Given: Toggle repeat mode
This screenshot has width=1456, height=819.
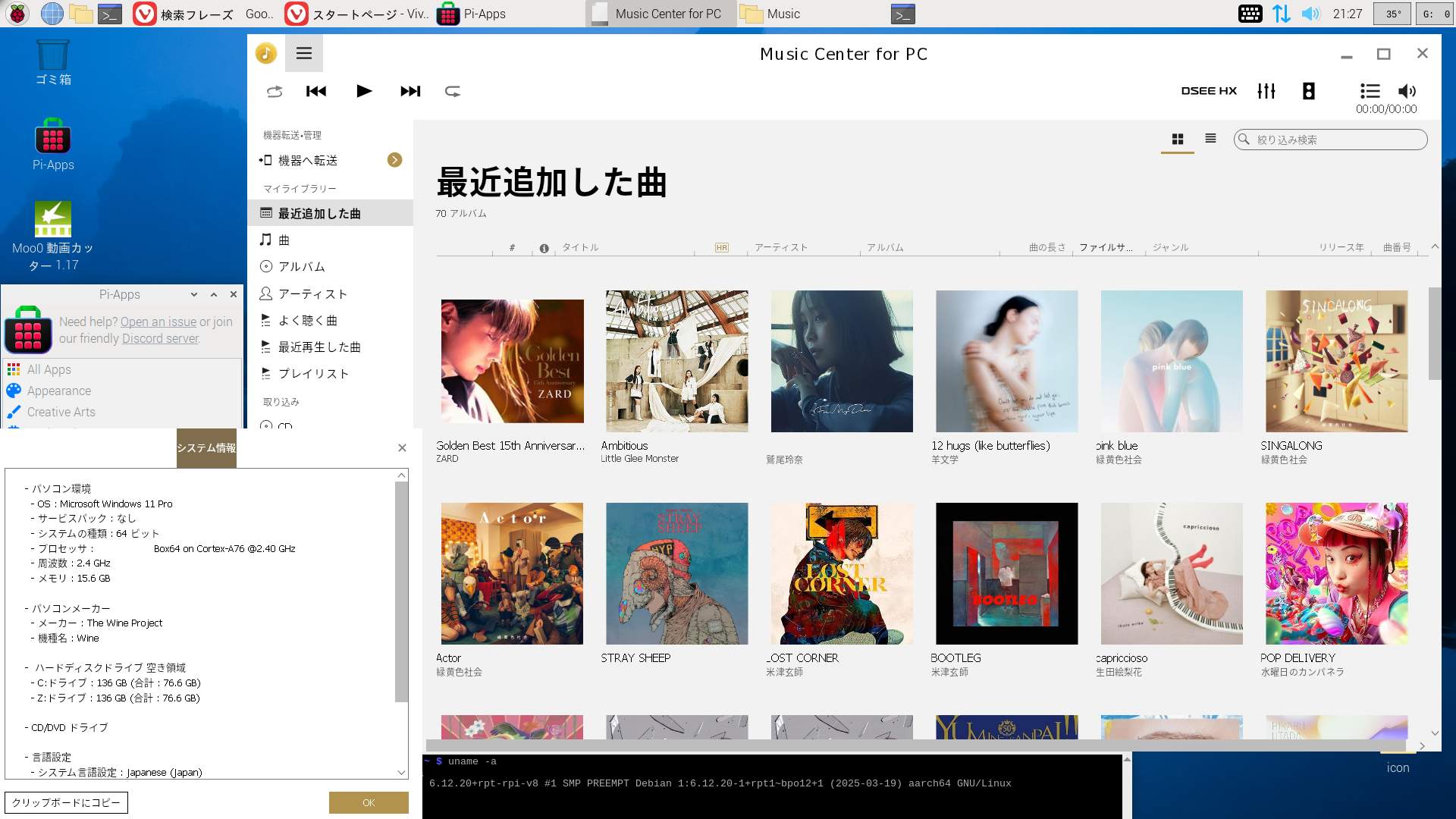Looking at the screenshot, I should [x=453, y=91].
